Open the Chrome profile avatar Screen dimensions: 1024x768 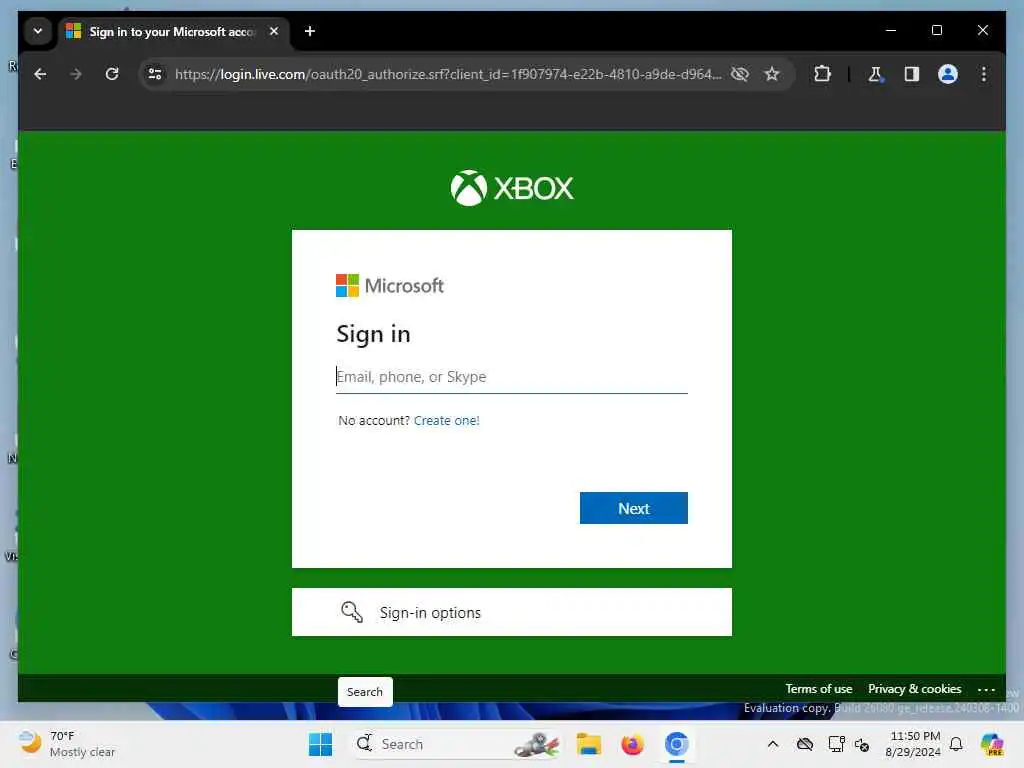click(948, 74)
